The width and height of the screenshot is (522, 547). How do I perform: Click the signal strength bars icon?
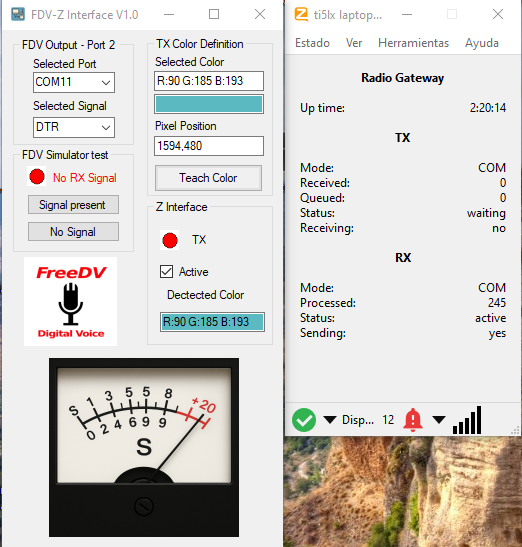click(467, 420)
